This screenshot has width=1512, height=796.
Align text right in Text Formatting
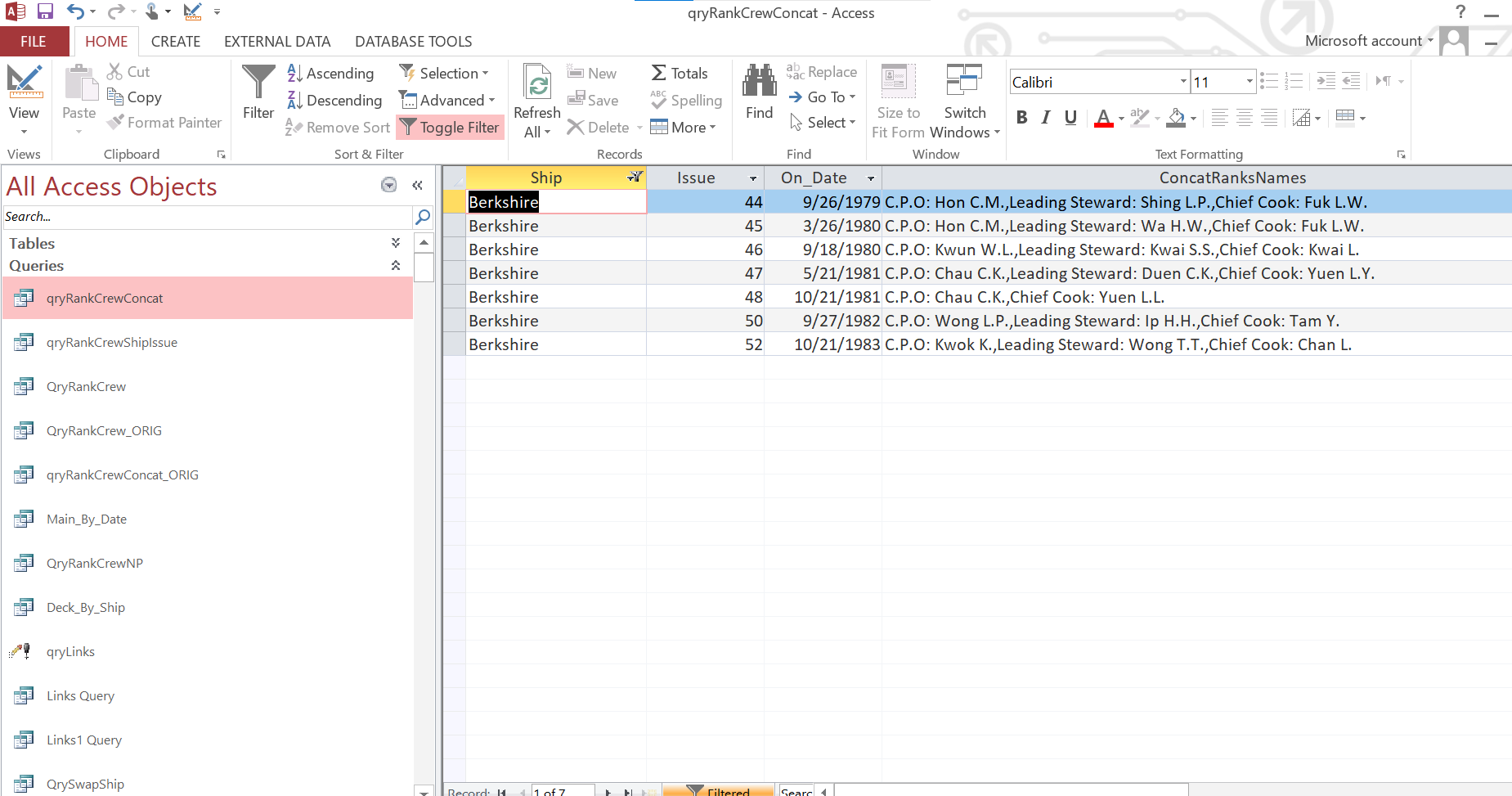click(1269, 118)
